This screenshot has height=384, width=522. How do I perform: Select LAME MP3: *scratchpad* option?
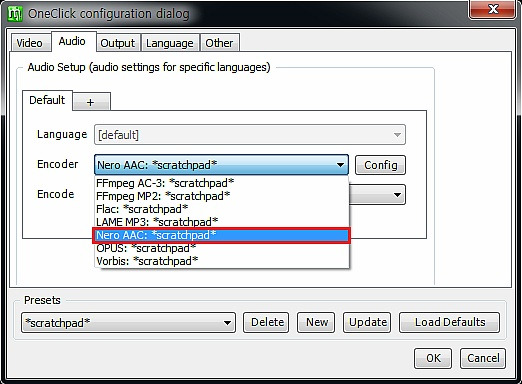(x=222, y=222)
